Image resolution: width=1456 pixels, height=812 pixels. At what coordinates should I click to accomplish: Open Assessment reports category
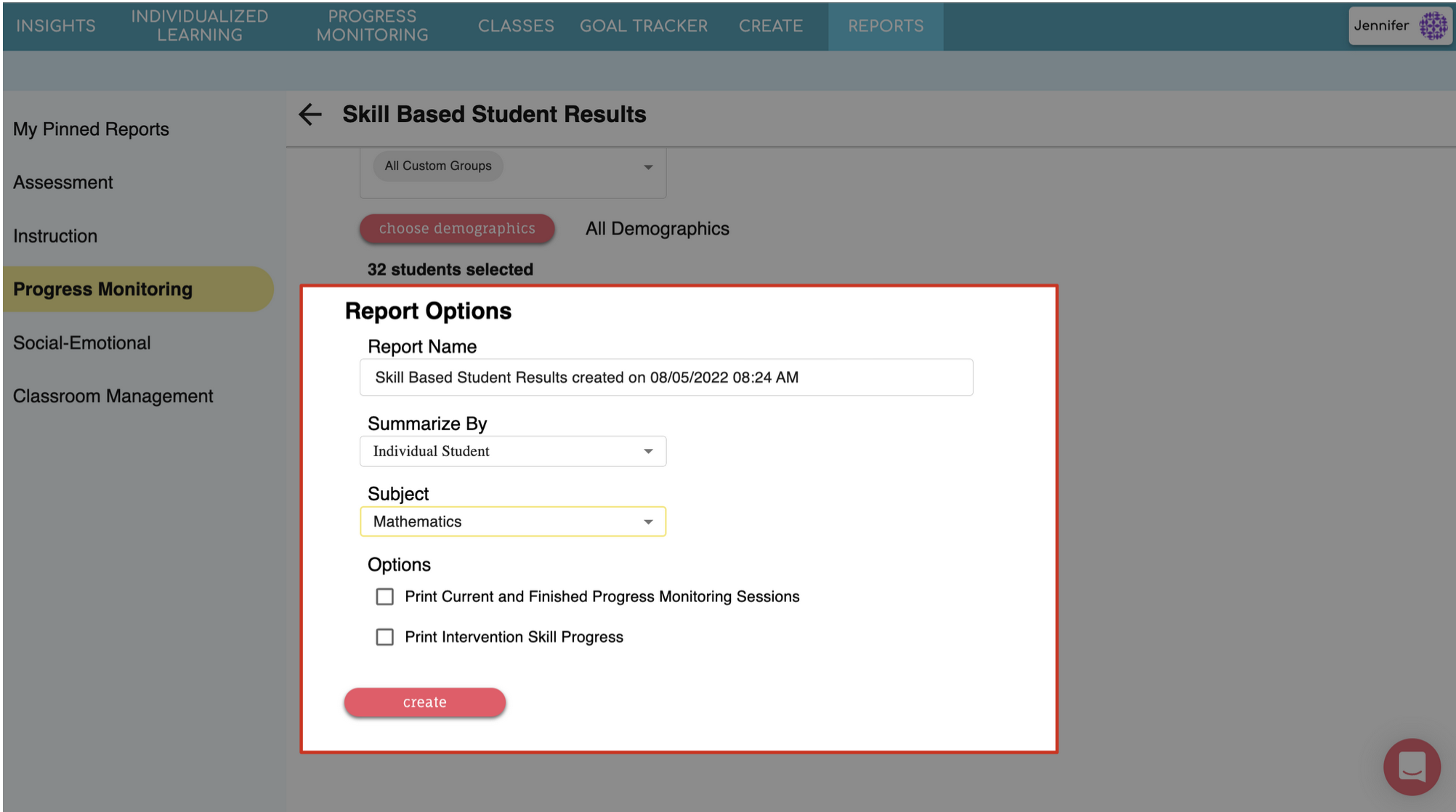(x=63, y=182)
